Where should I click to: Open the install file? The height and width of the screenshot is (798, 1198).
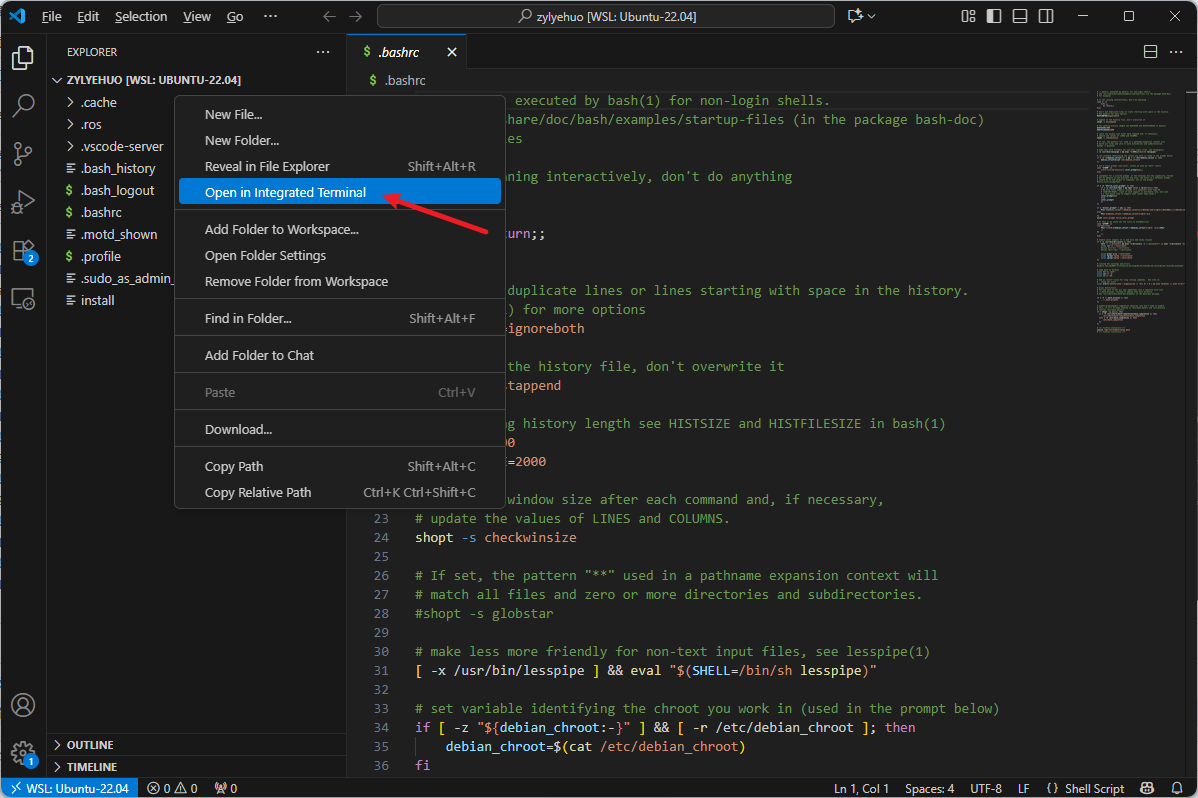pos(97,300)
